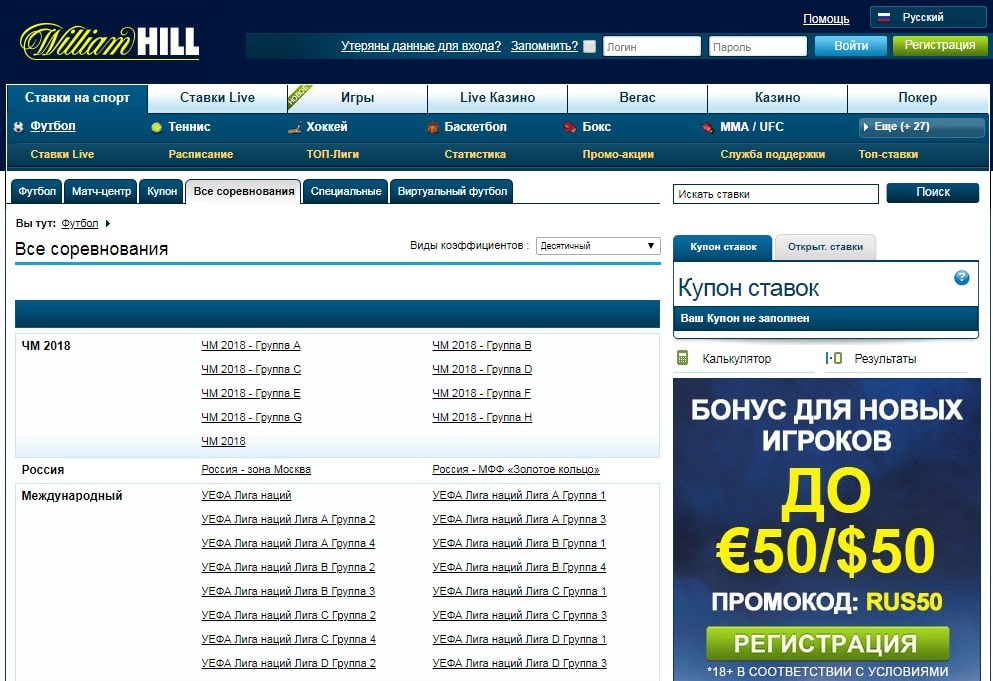Focus the Искать ставки search field
This screenshot has width=993, height=681.
pyautogui.click(x=776, y=194)
